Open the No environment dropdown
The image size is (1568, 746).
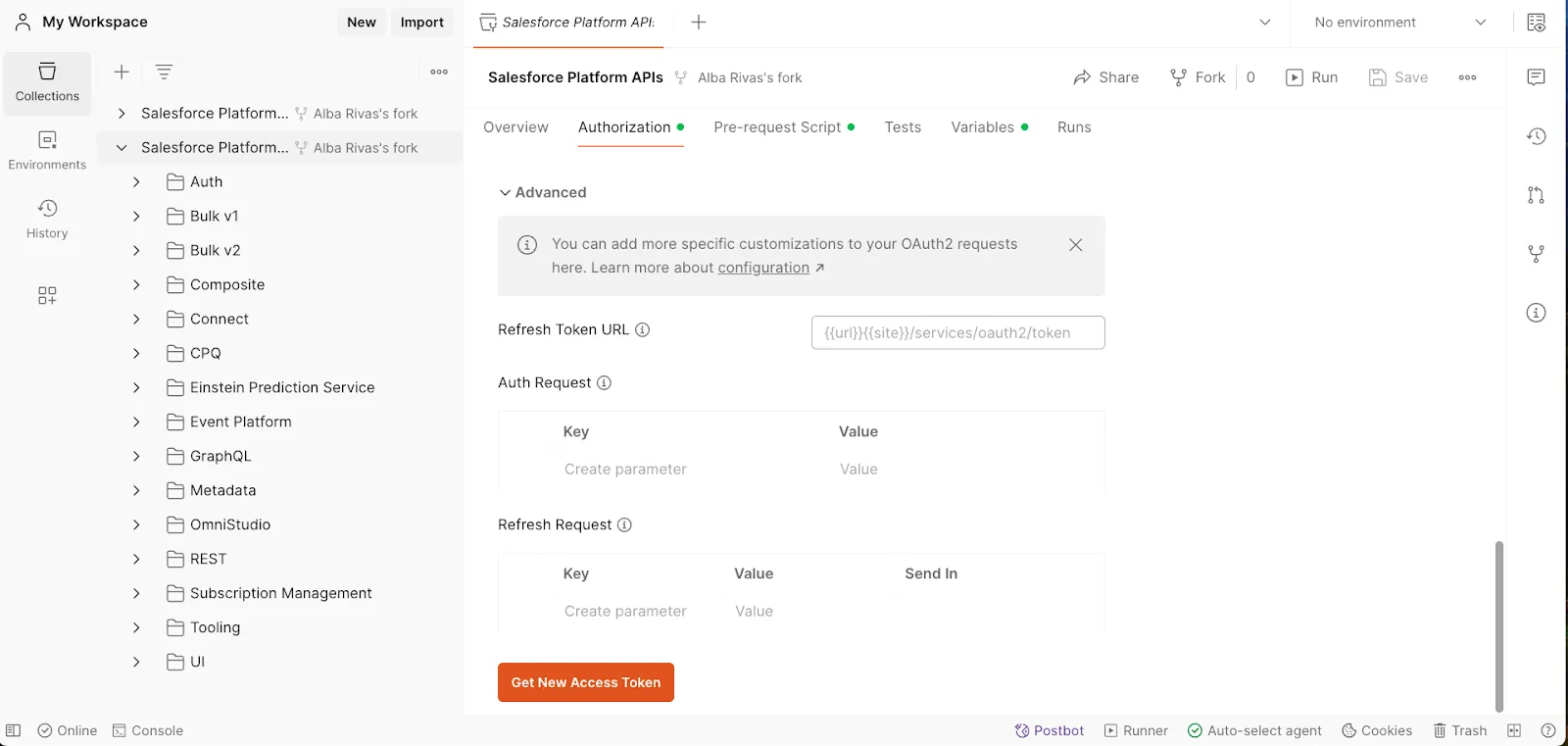click(x=1400, y=23)
